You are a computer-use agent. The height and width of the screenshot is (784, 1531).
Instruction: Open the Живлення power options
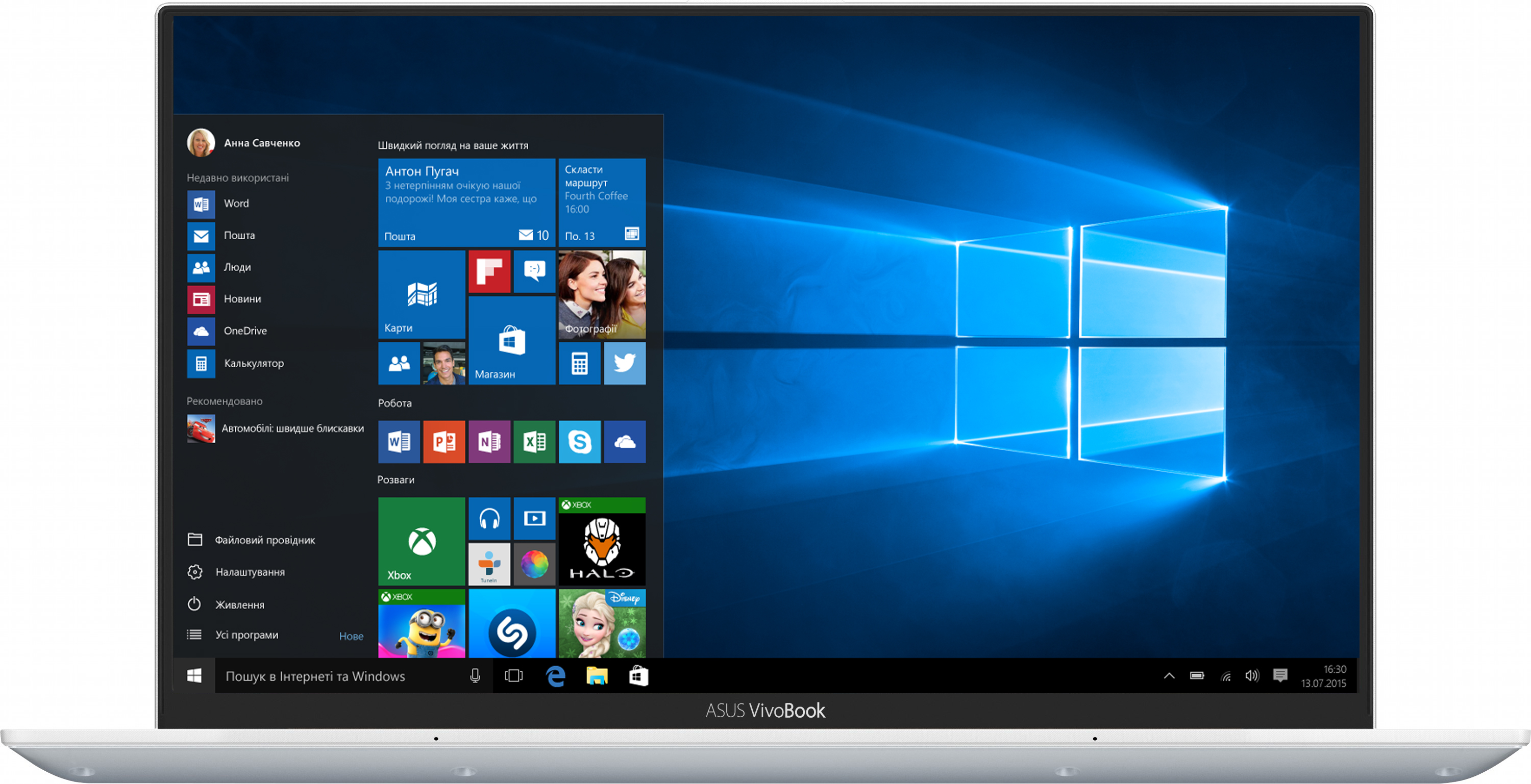(239, 604)
